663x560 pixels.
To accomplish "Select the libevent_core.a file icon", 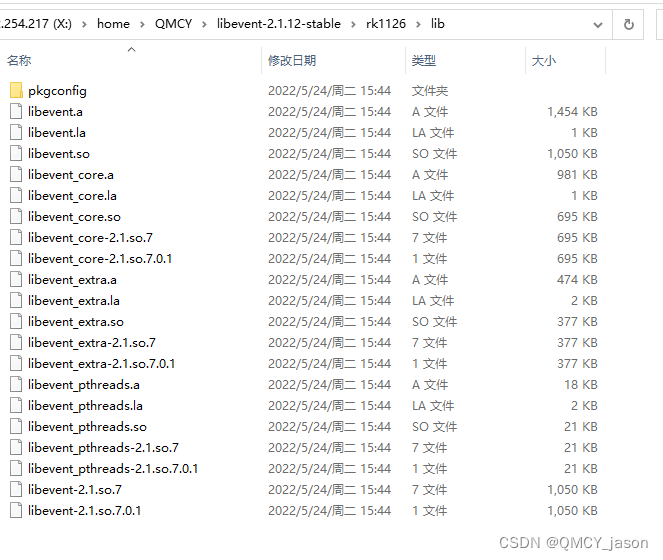I will [16, 174].
